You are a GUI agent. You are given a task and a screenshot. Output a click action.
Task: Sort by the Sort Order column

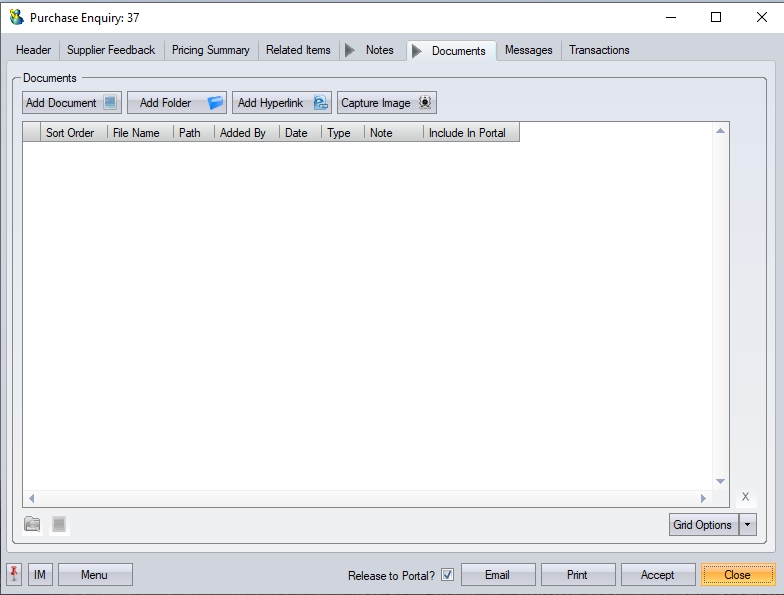pyautogui.click(x=74, y=133)
